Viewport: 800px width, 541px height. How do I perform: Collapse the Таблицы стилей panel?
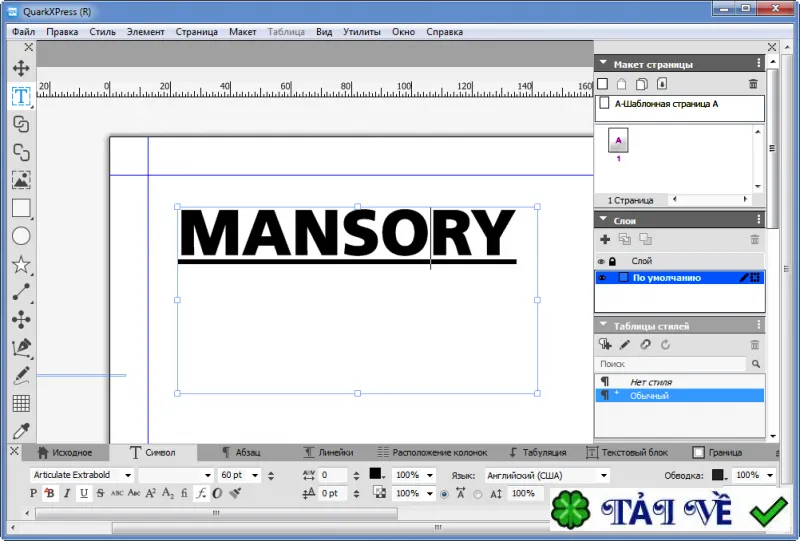(603, 325)
